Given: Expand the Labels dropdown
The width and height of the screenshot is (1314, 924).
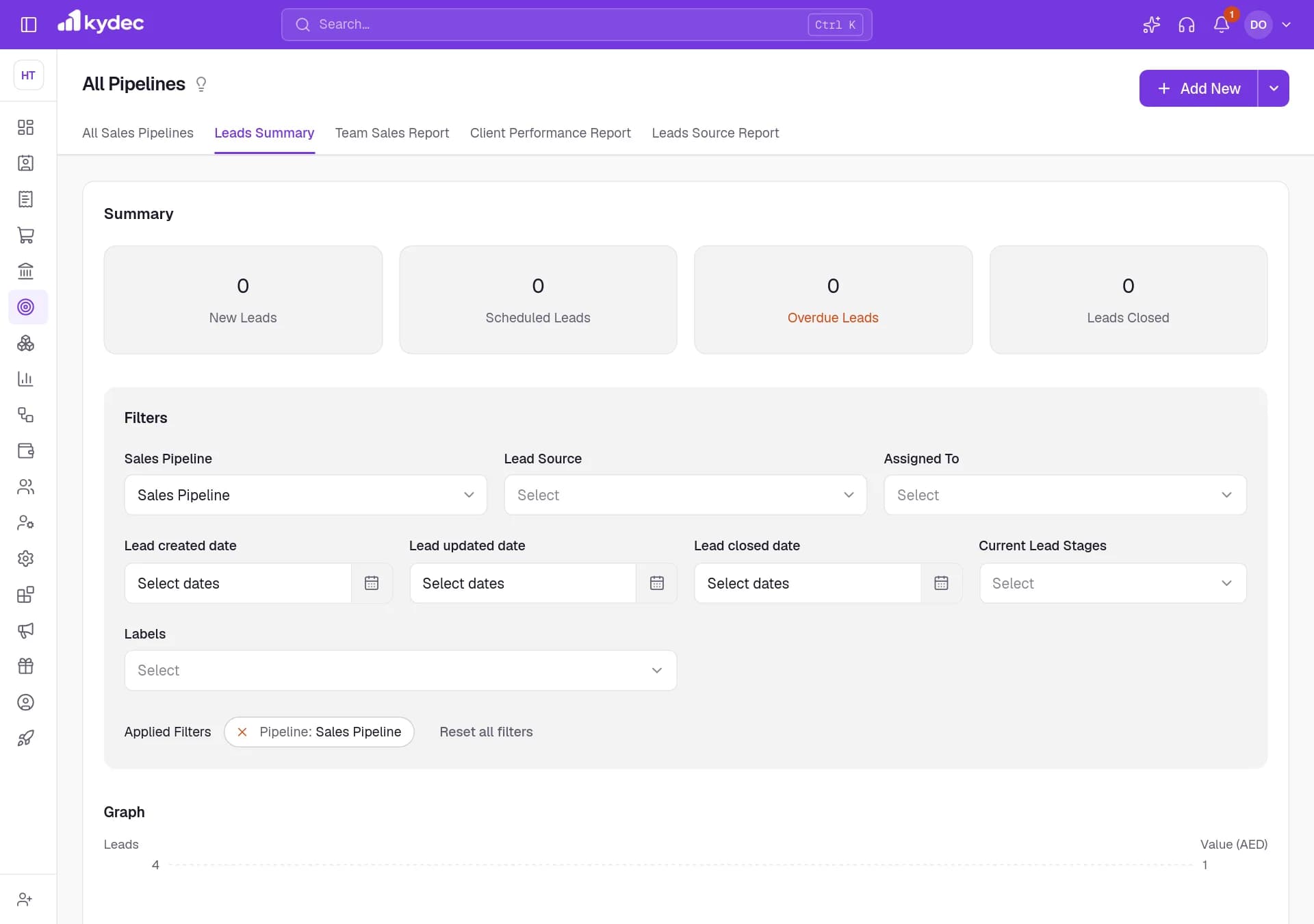Looking at the screenshot, I should 400,670.
